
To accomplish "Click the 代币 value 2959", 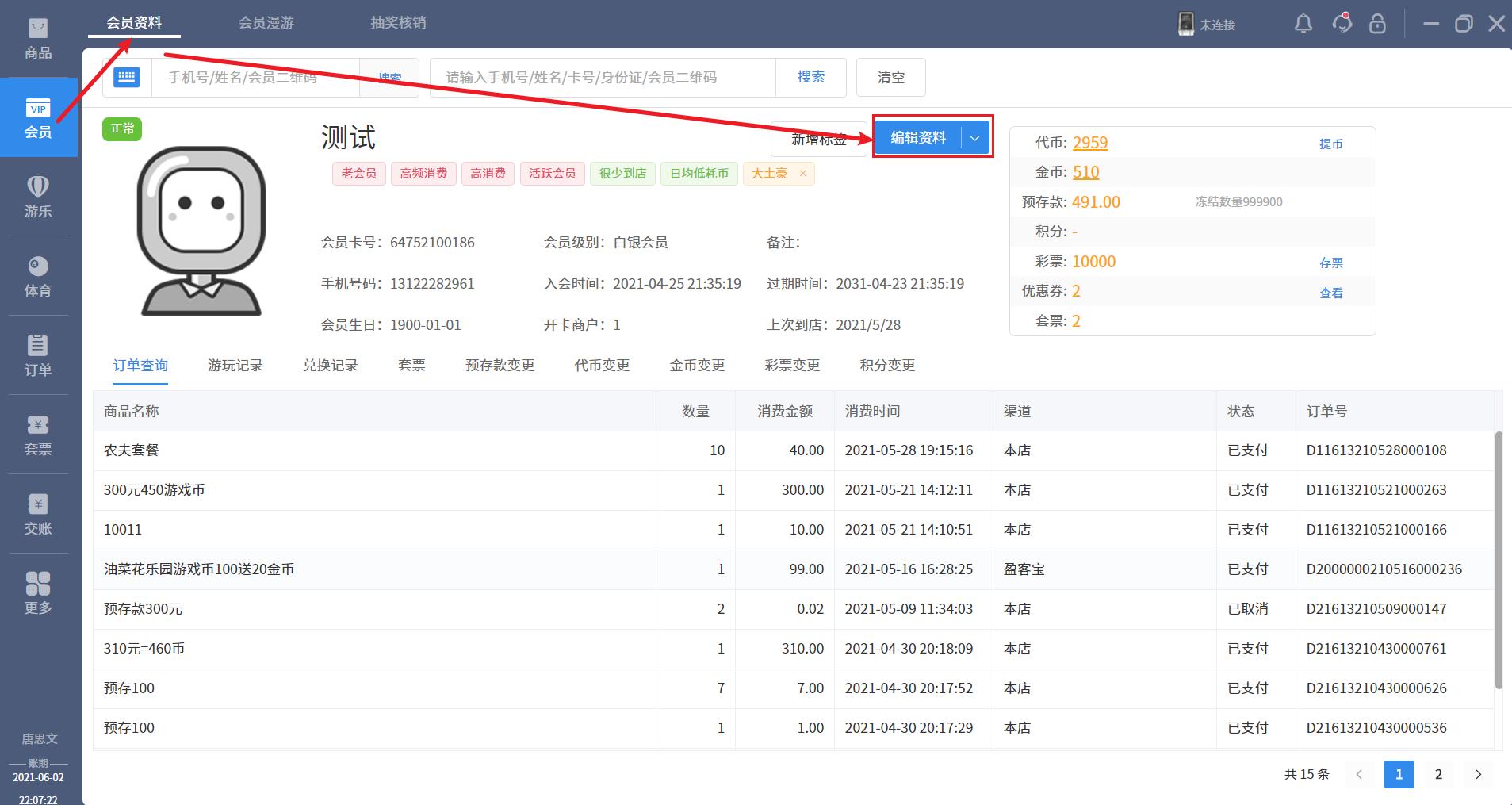I will [x=1090, y=143].
